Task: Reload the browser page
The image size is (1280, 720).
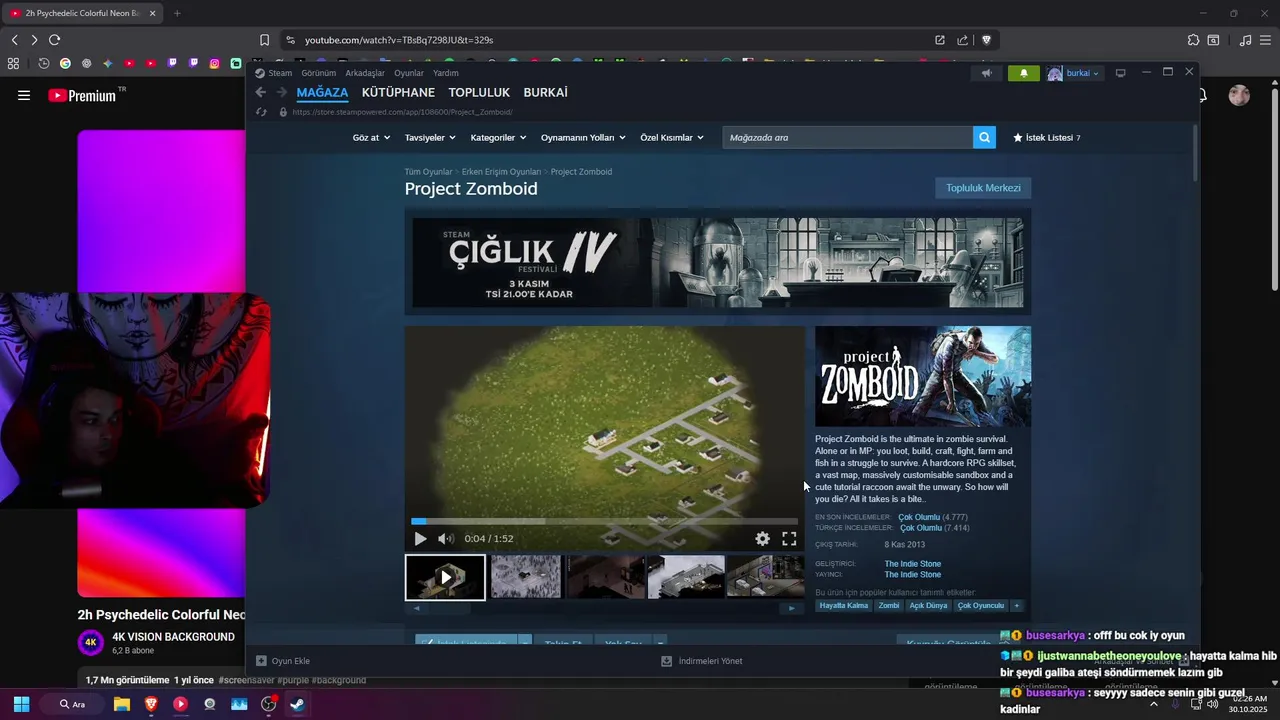Action: (x=54, y=40)
